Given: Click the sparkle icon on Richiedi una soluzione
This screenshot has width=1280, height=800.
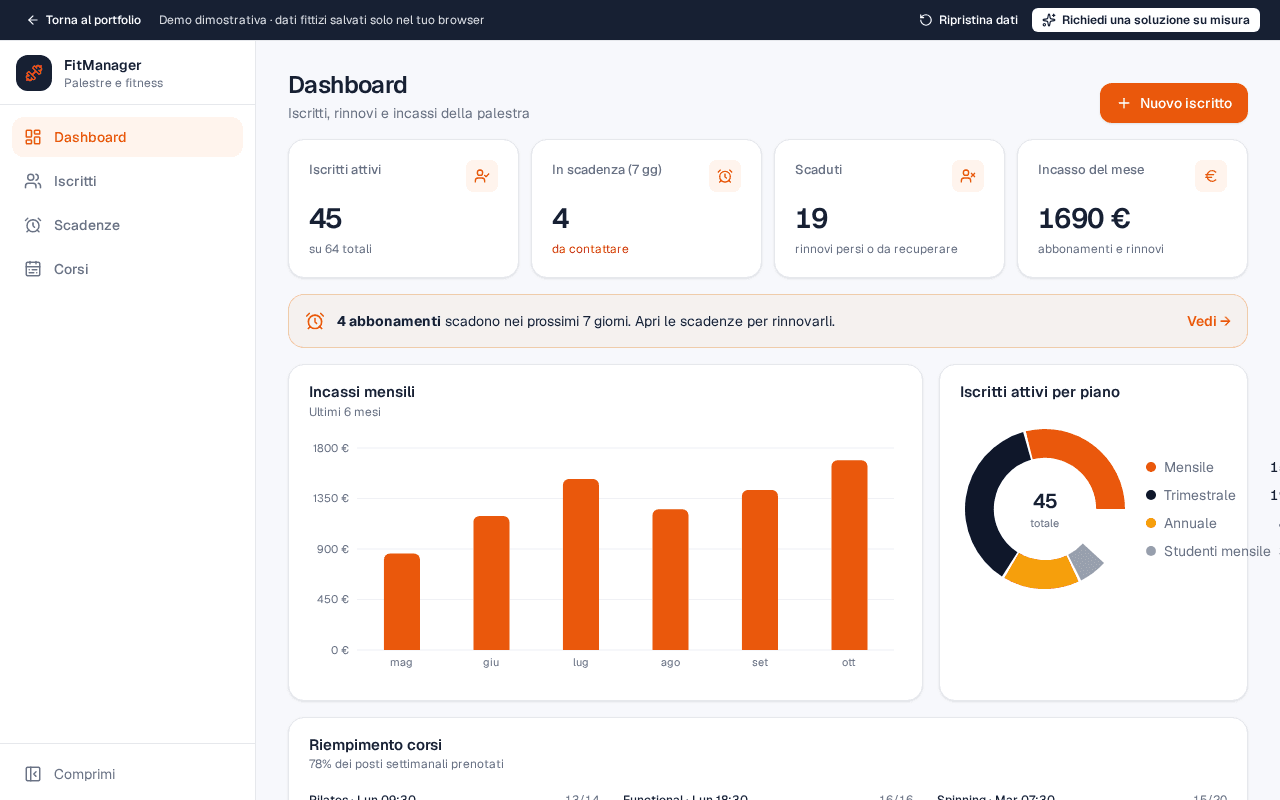Looking at the screenshot, I should [x=1049, y=20].
